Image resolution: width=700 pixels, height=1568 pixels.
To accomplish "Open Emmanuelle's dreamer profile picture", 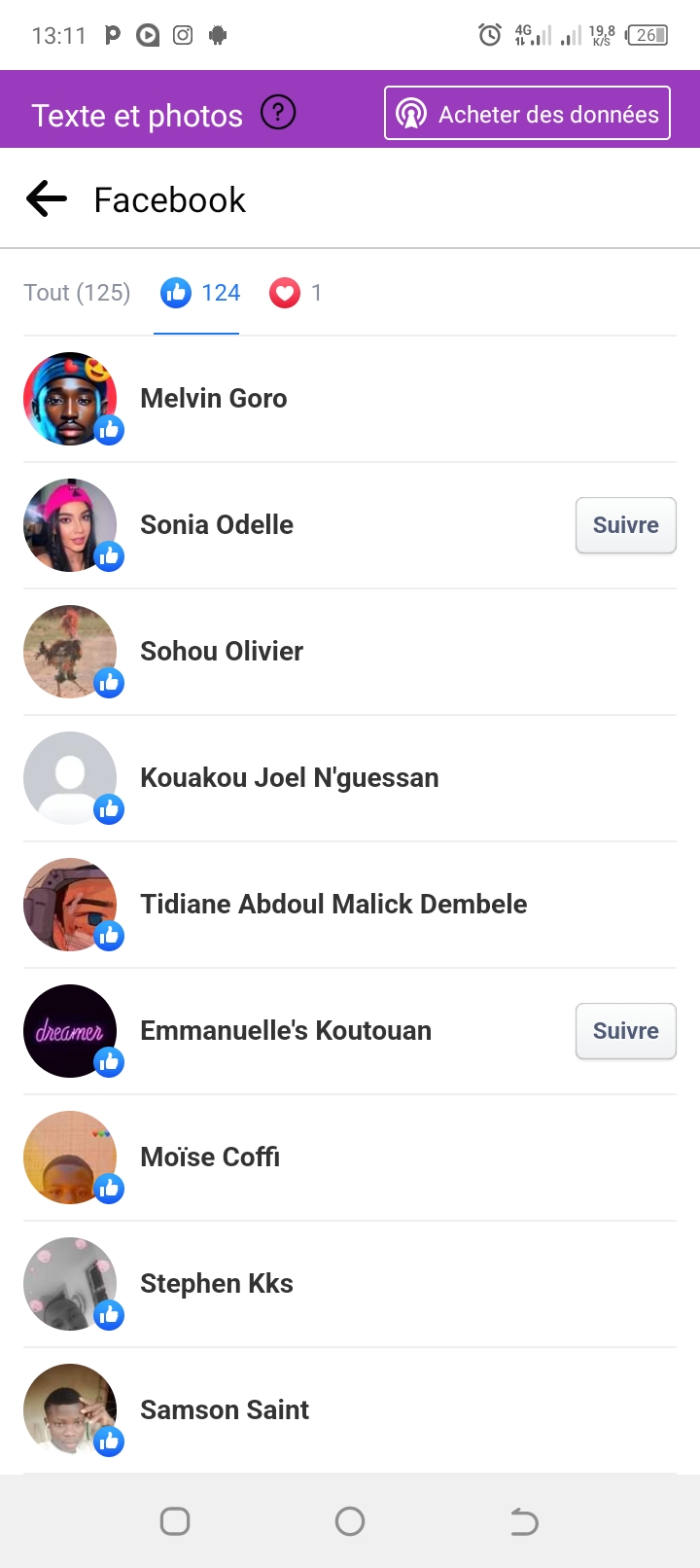I will (x=70, y=1031).
